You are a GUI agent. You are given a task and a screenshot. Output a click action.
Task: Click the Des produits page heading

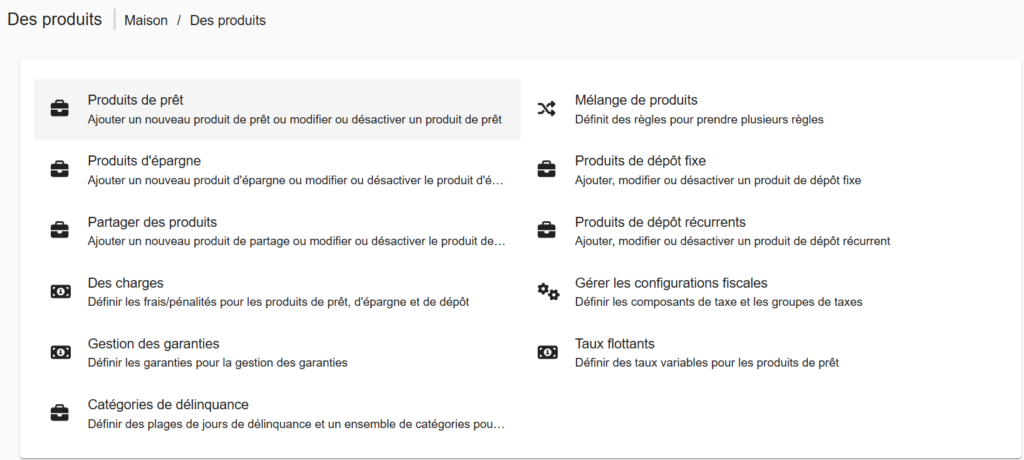pyautogui.click(x=54, y=19)
